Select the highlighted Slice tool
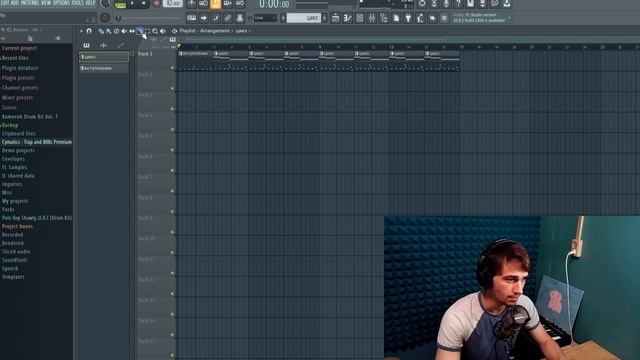 140,31
